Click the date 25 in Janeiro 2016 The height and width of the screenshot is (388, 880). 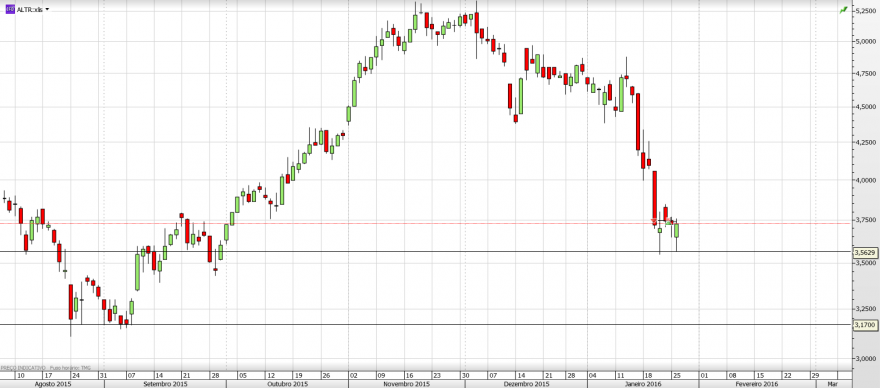click(x=676, y=375)
